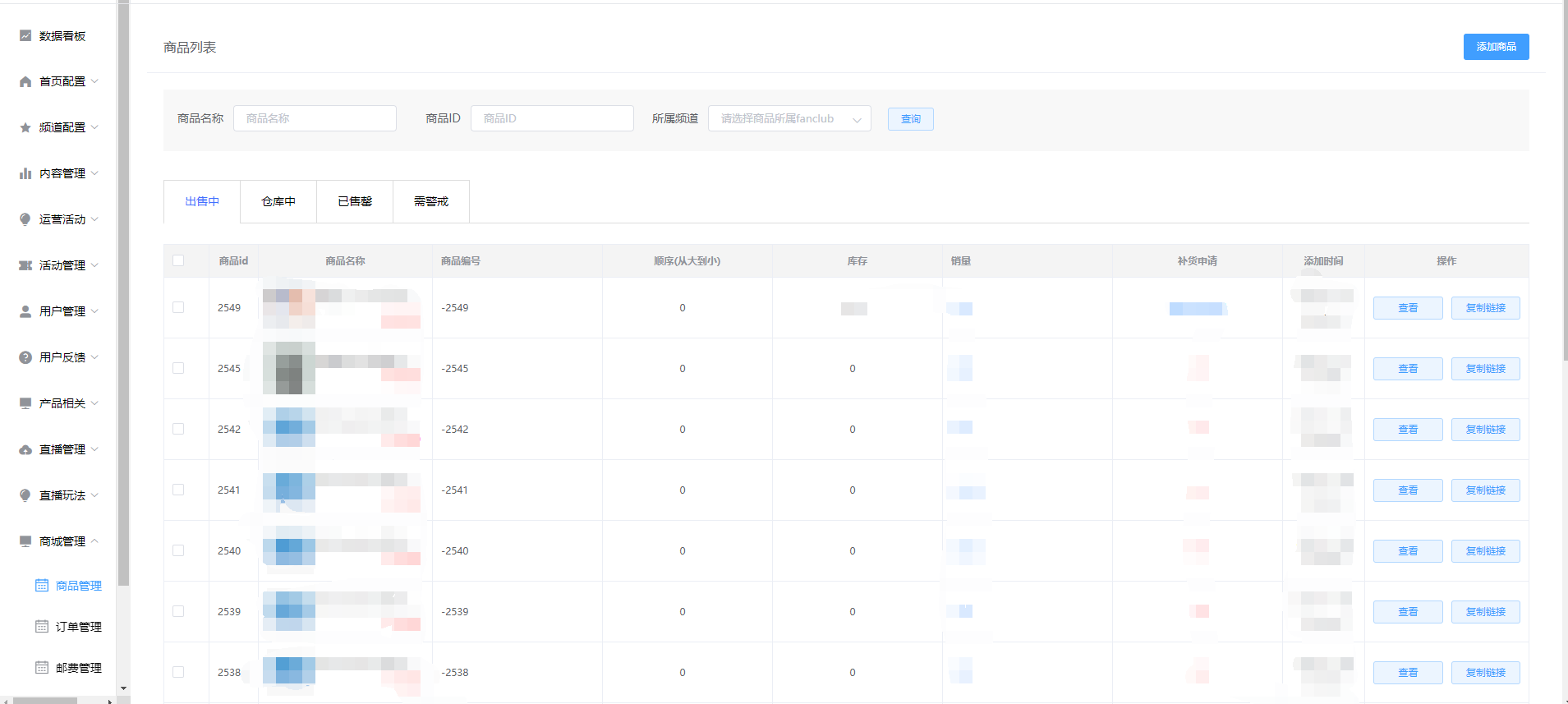Check the box for product 2541

[x=178, y=490]
